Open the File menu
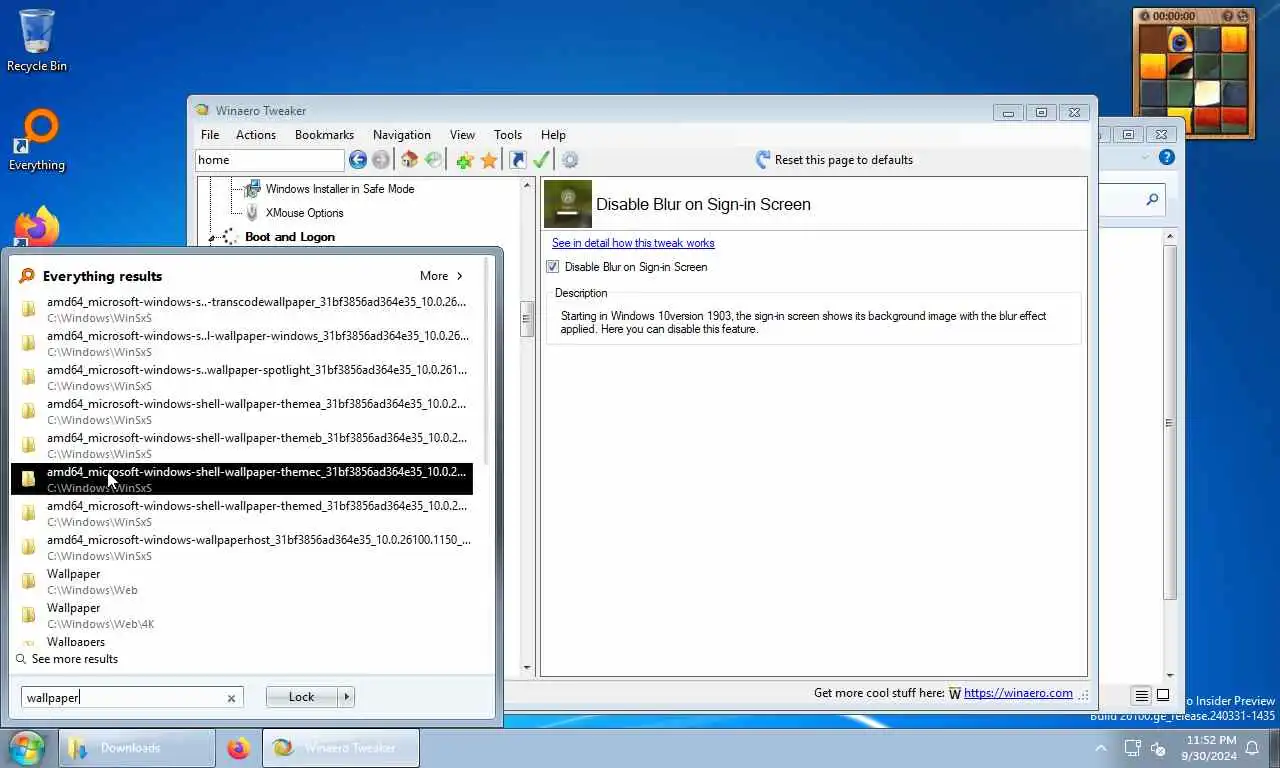Viewport: 1280px width, 768px height. [x=210, y=135]
